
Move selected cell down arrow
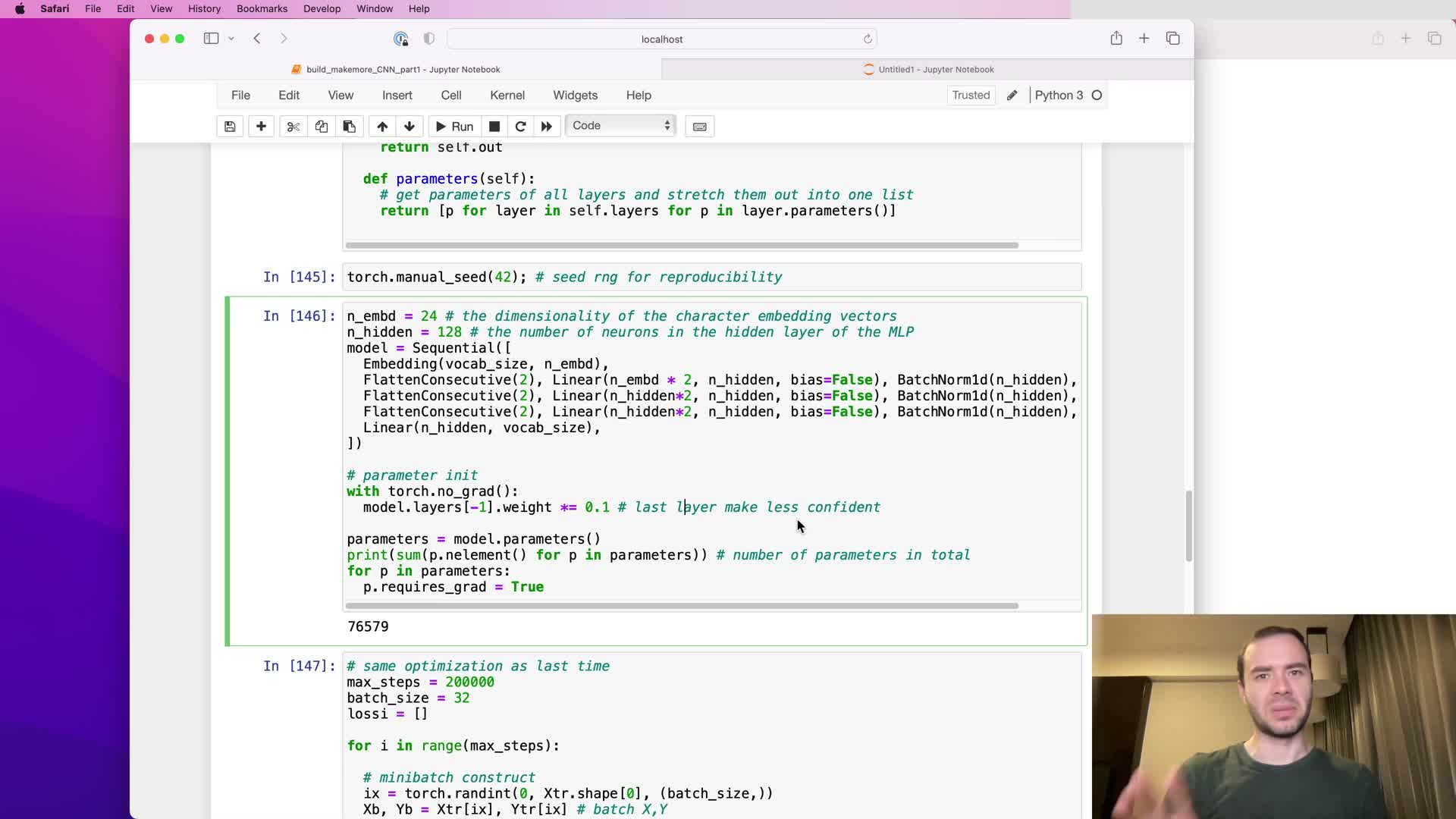409,127
